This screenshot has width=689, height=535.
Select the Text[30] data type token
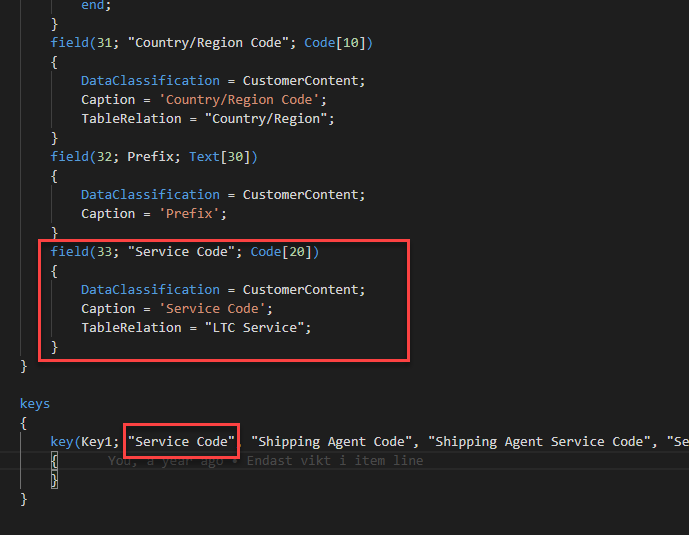220,156
